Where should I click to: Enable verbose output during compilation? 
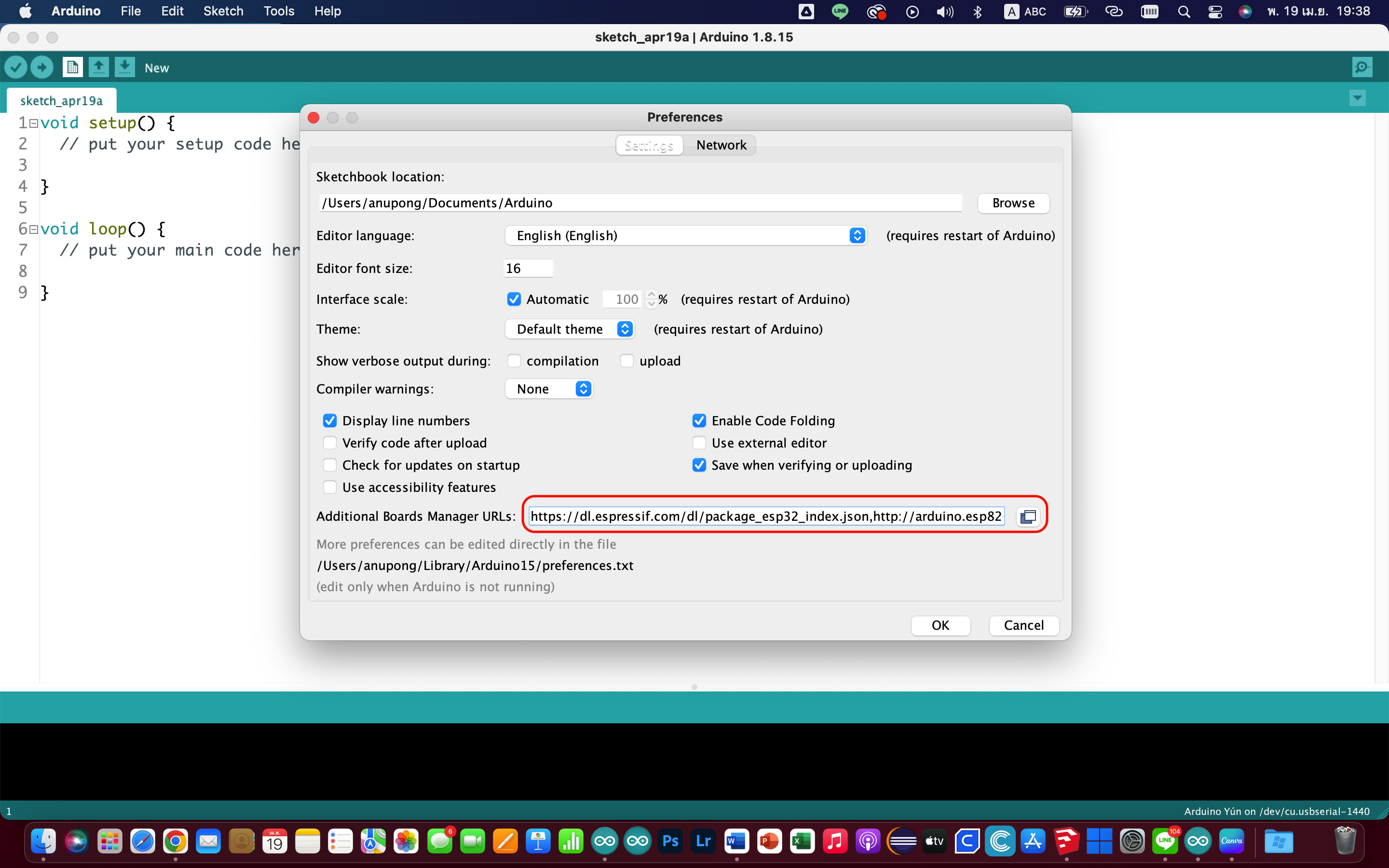coord(514,361)
